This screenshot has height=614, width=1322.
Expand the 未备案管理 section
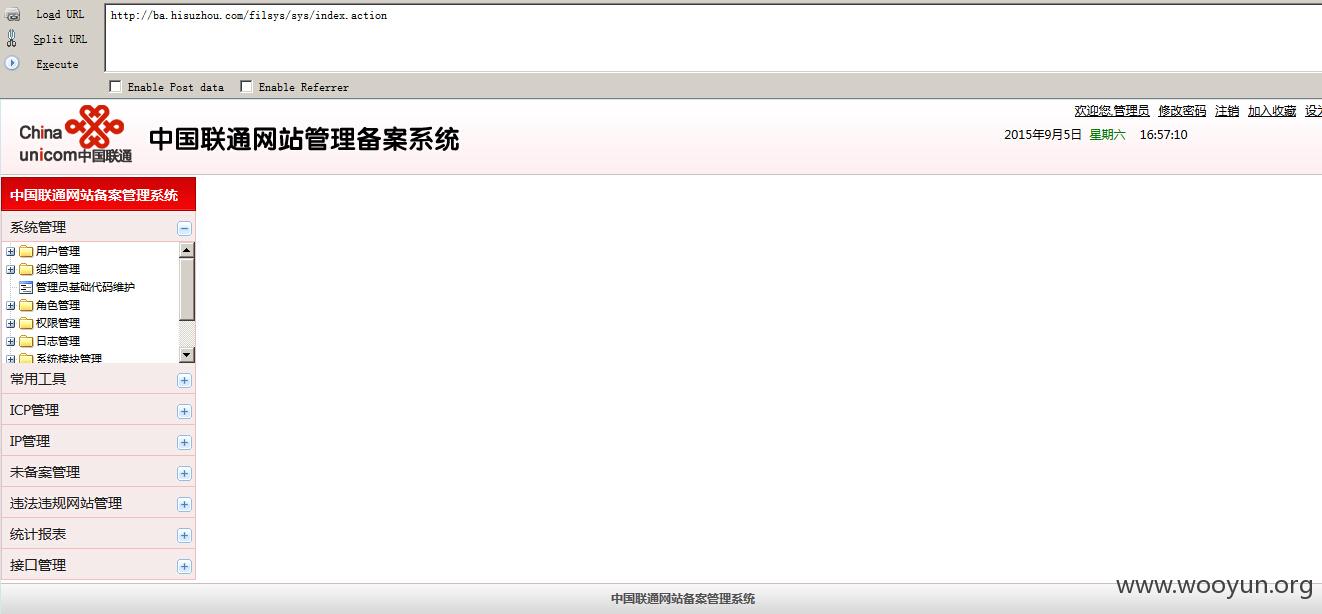pyautogui.click(x=184, y=473)
